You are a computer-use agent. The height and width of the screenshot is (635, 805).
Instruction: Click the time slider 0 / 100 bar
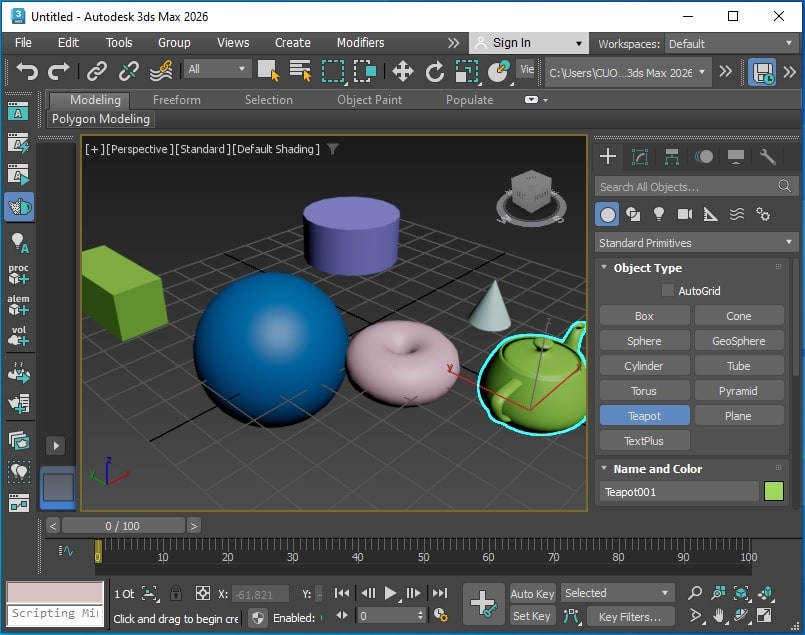tap(123, 526)
